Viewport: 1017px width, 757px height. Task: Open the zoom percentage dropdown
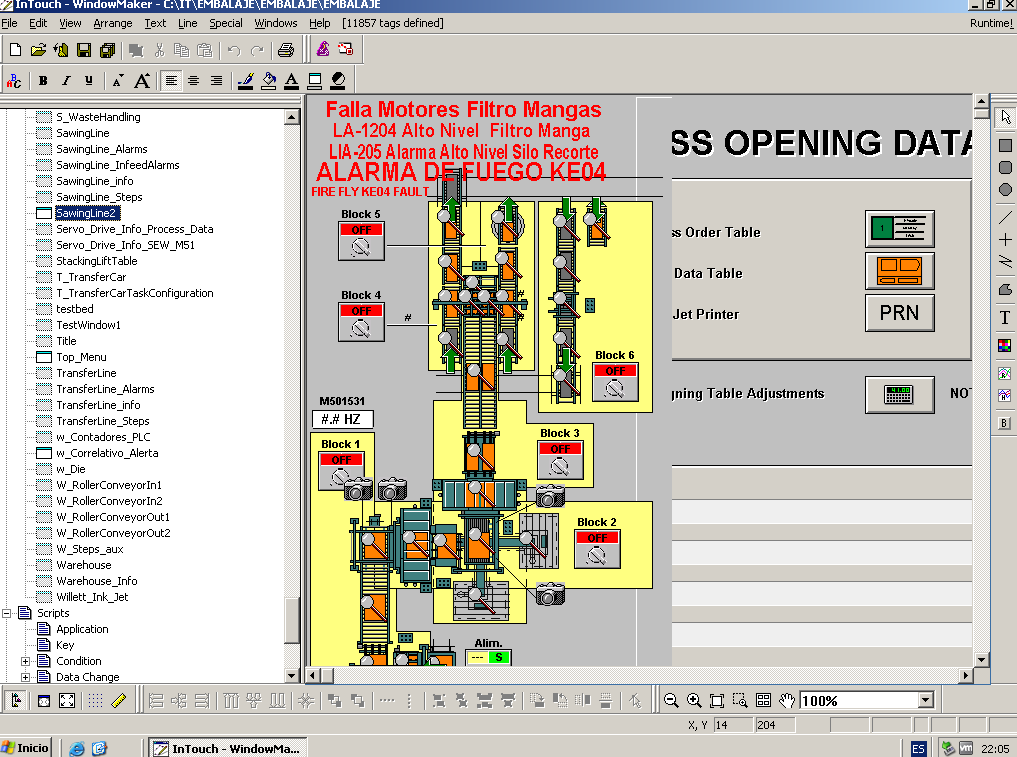pos(925,701)
